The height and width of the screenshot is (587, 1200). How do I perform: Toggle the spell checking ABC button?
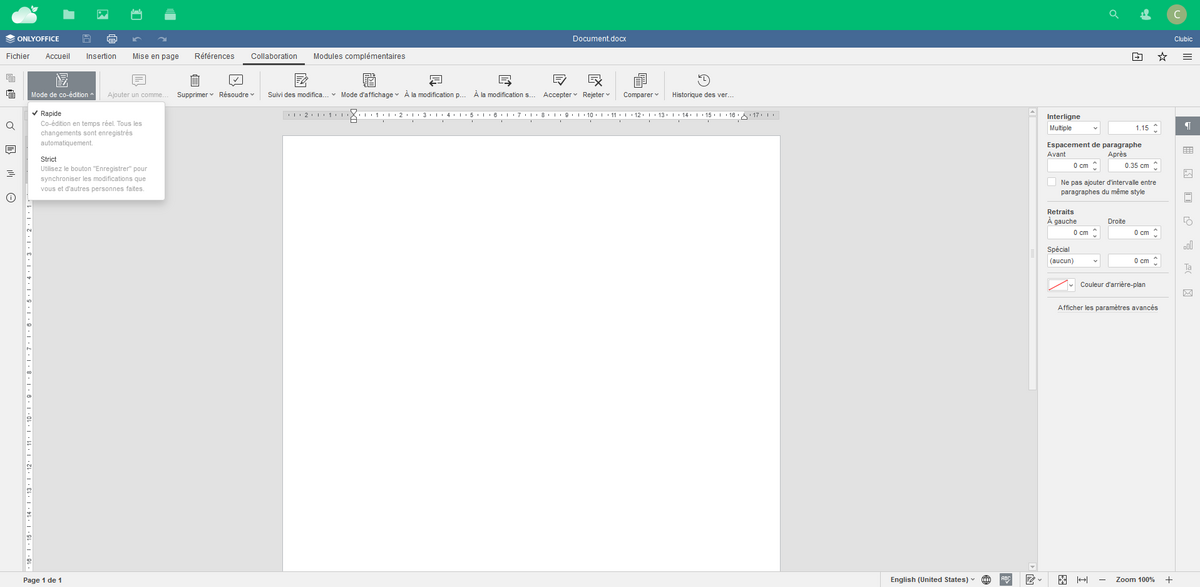point(1006,579)
